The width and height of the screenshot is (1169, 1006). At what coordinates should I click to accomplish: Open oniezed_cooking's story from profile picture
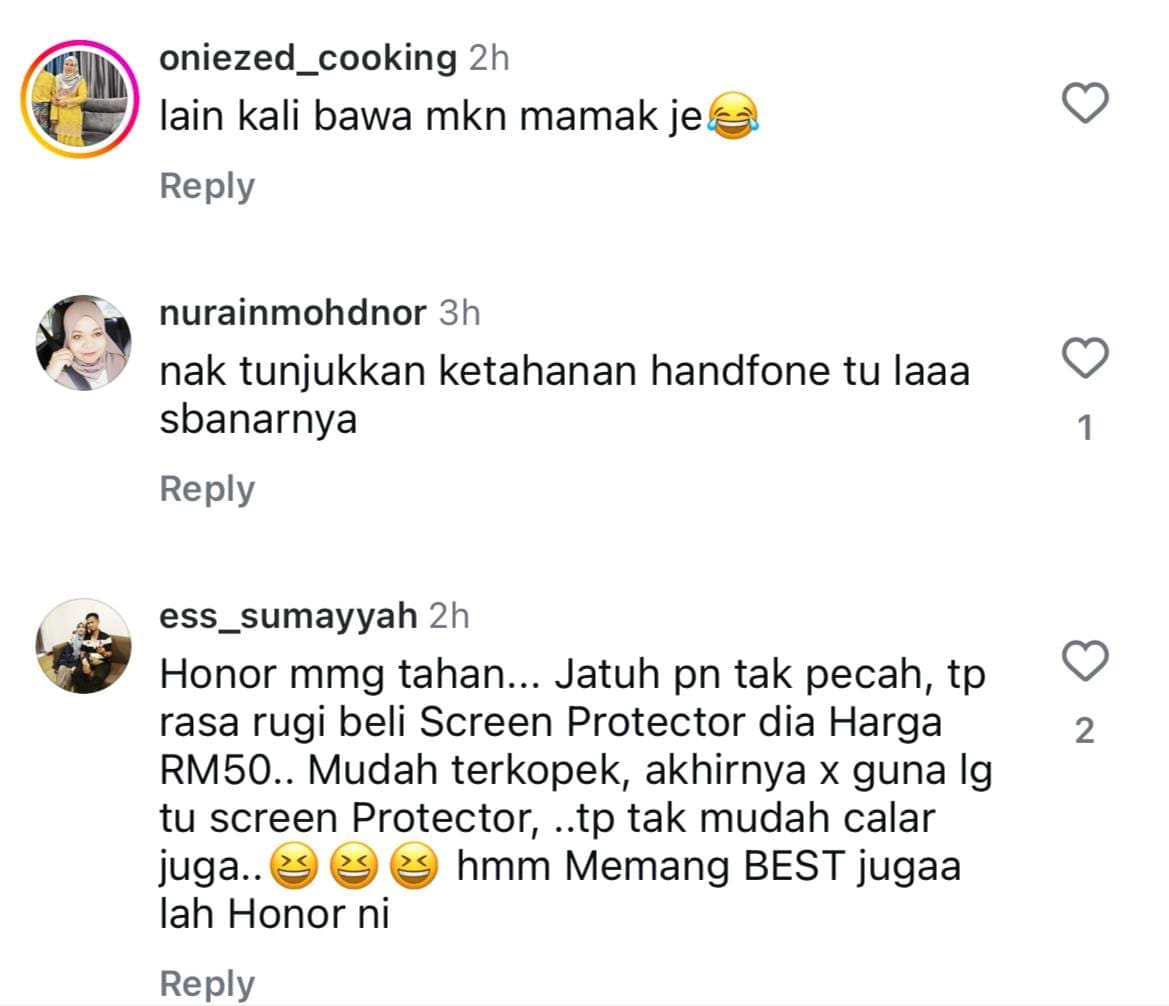click(x=80, y=99)
